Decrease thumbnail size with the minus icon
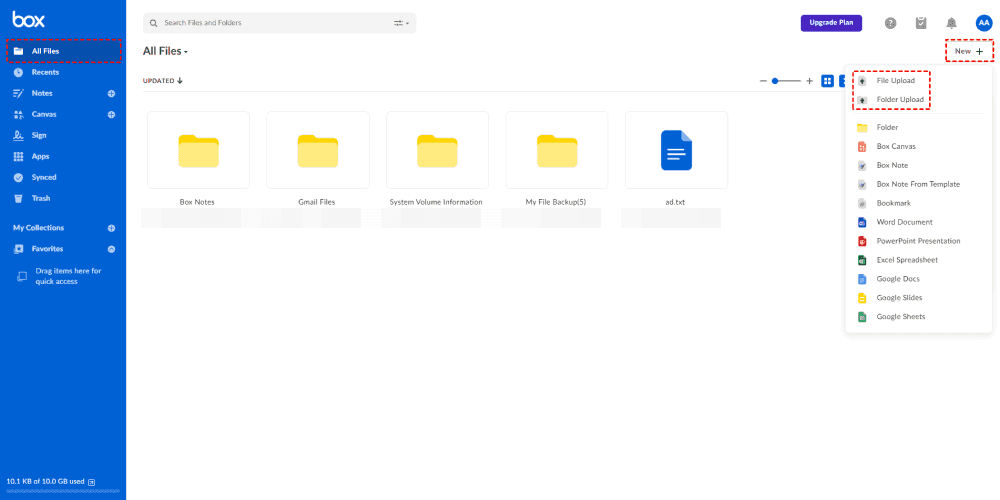This screenshot has width=1000, height=500. tap(763, 81)
